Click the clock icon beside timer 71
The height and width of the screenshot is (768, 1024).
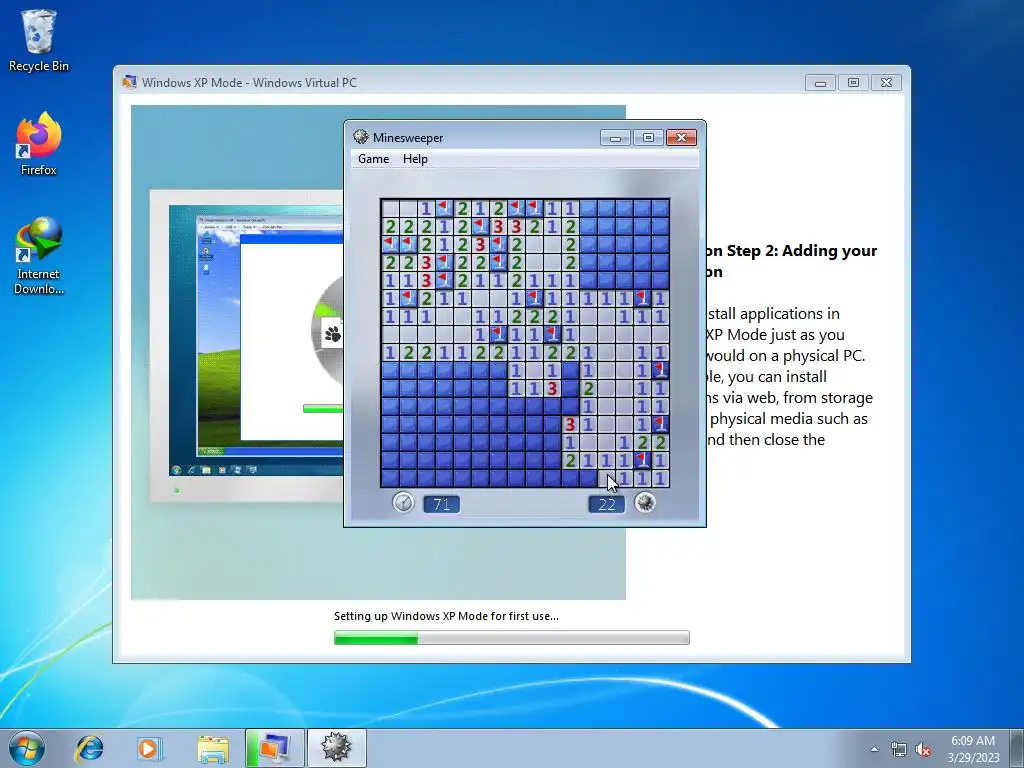pos(404,502)
